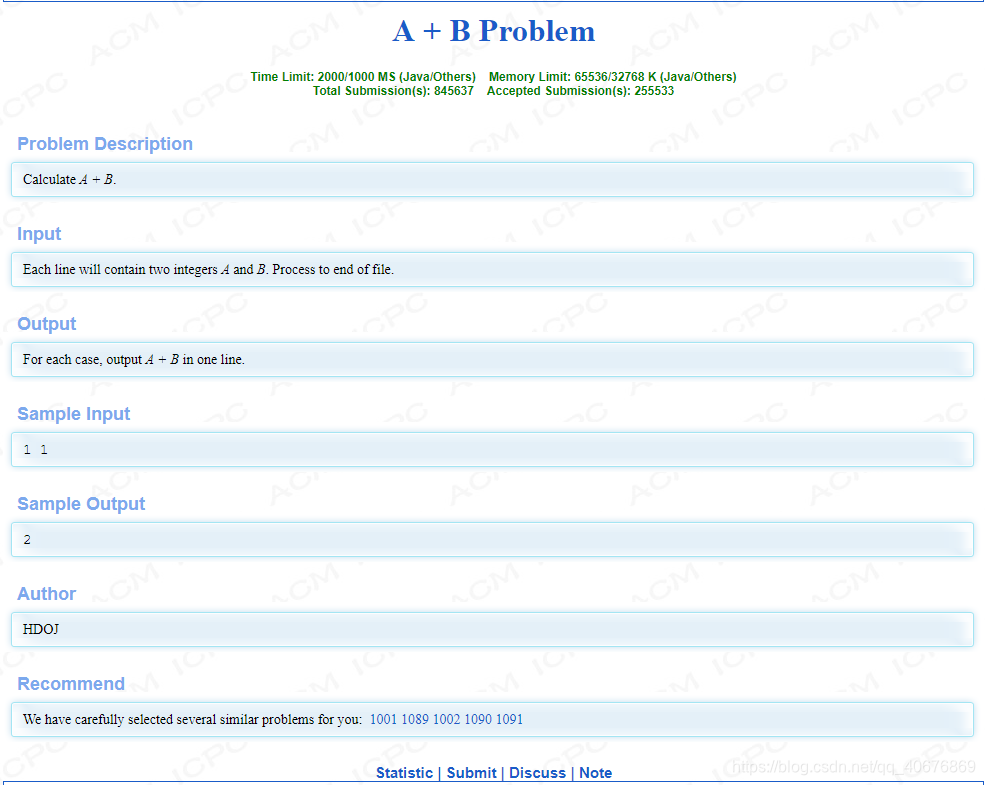Open recommended problem 1002

coord(446,719)
